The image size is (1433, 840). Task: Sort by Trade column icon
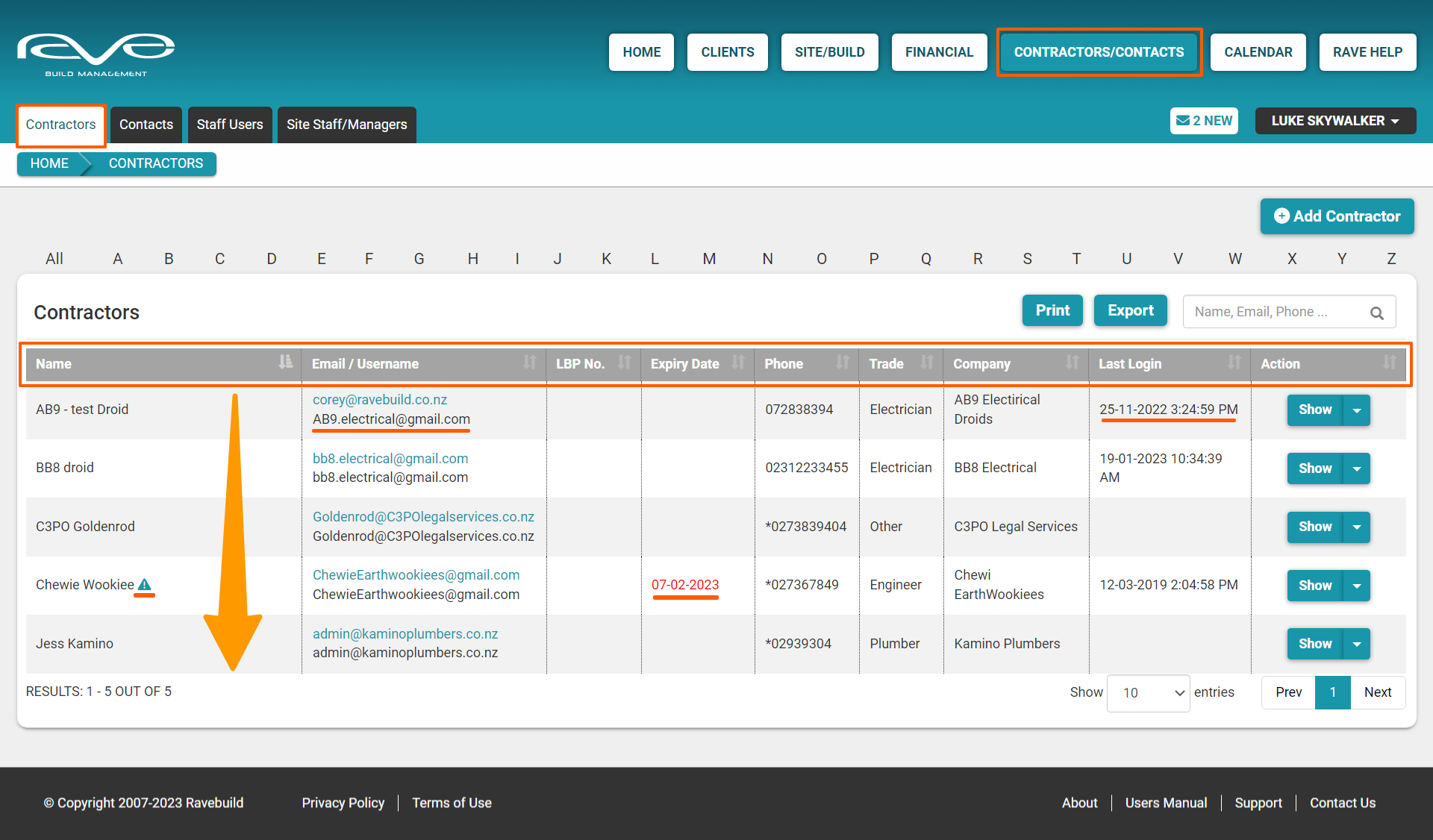(x=927, y=363)
